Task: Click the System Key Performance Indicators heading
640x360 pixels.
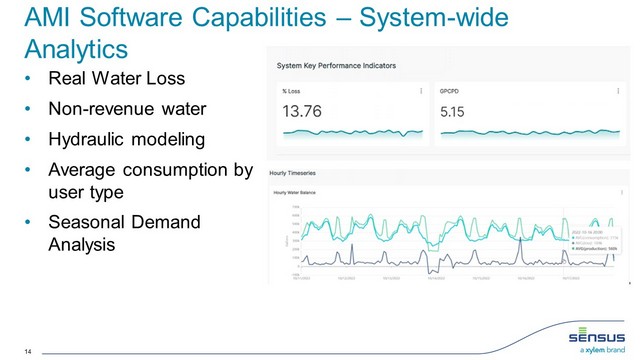Action: (336, 66)
